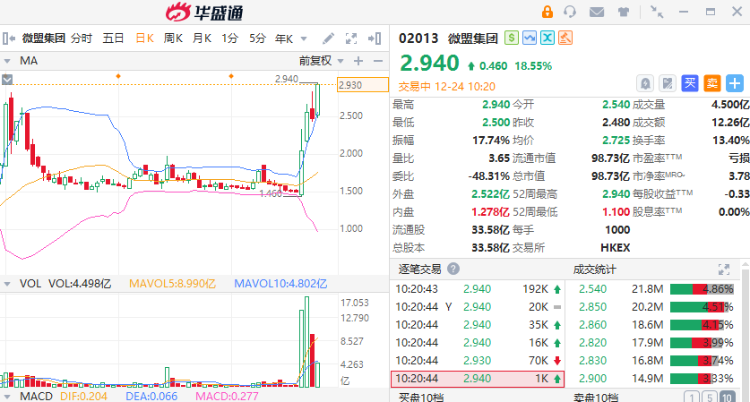Zoom out the K-line chart with the minus

[378, 61]
